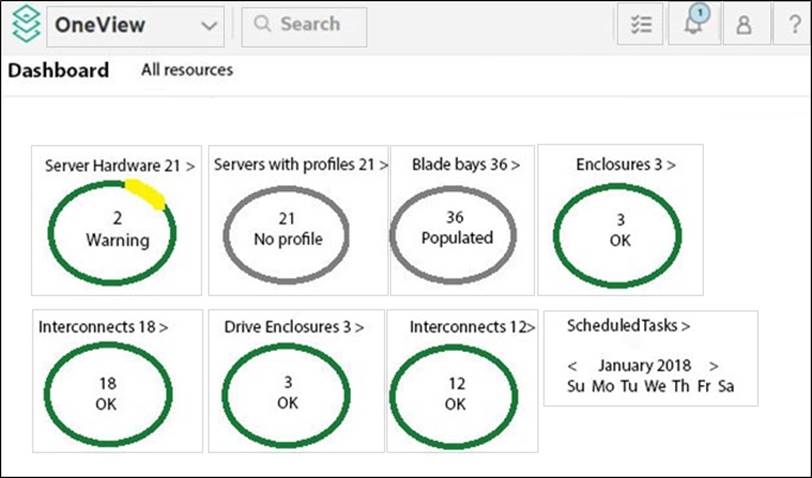Open the help question mark icon
The image size is (812, 478).
point(793,26)
